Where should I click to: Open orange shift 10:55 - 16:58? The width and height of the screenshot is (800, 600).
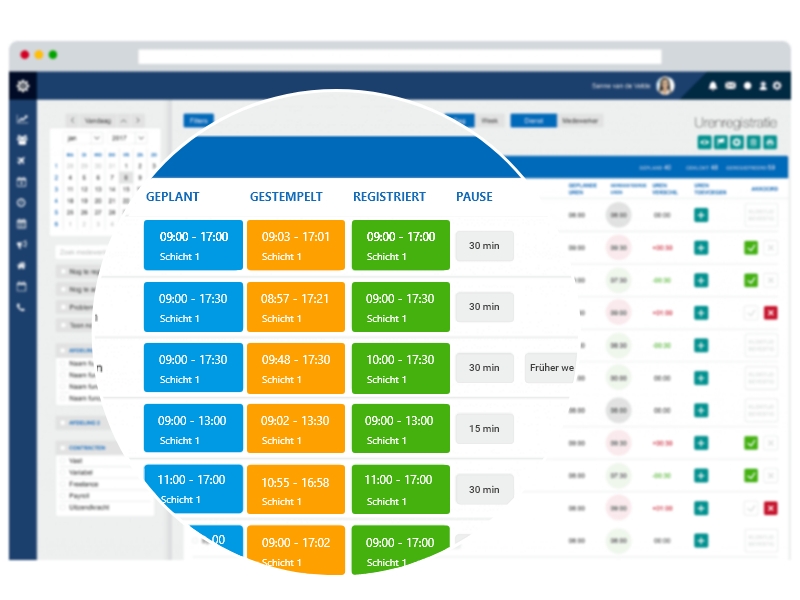click(296, 489)
